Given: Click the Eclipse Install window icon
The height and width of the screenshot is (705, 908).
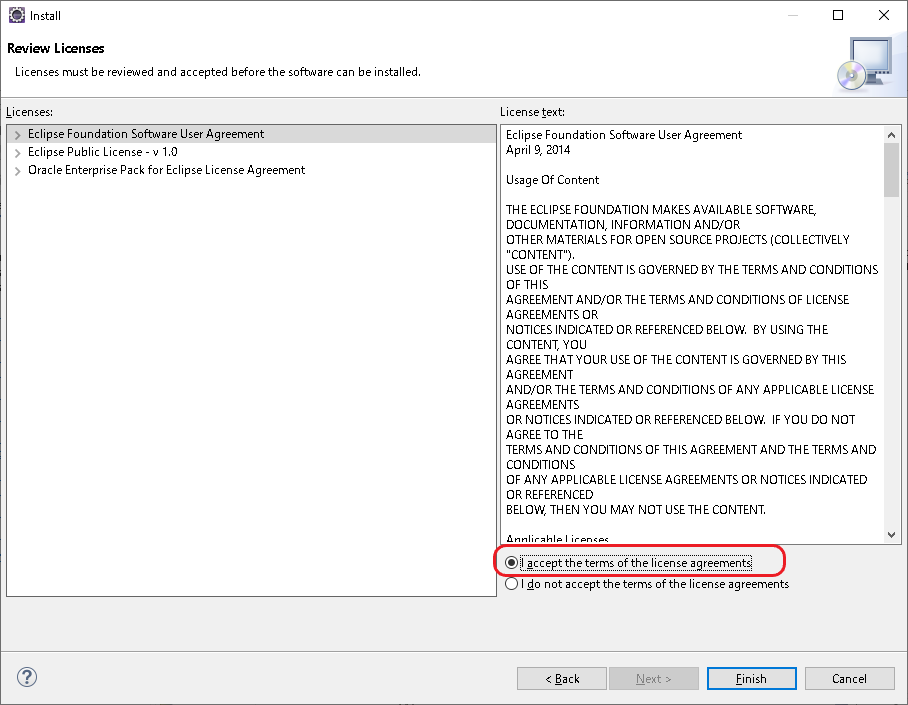Looking at the screenshot, I should (17, 15).
